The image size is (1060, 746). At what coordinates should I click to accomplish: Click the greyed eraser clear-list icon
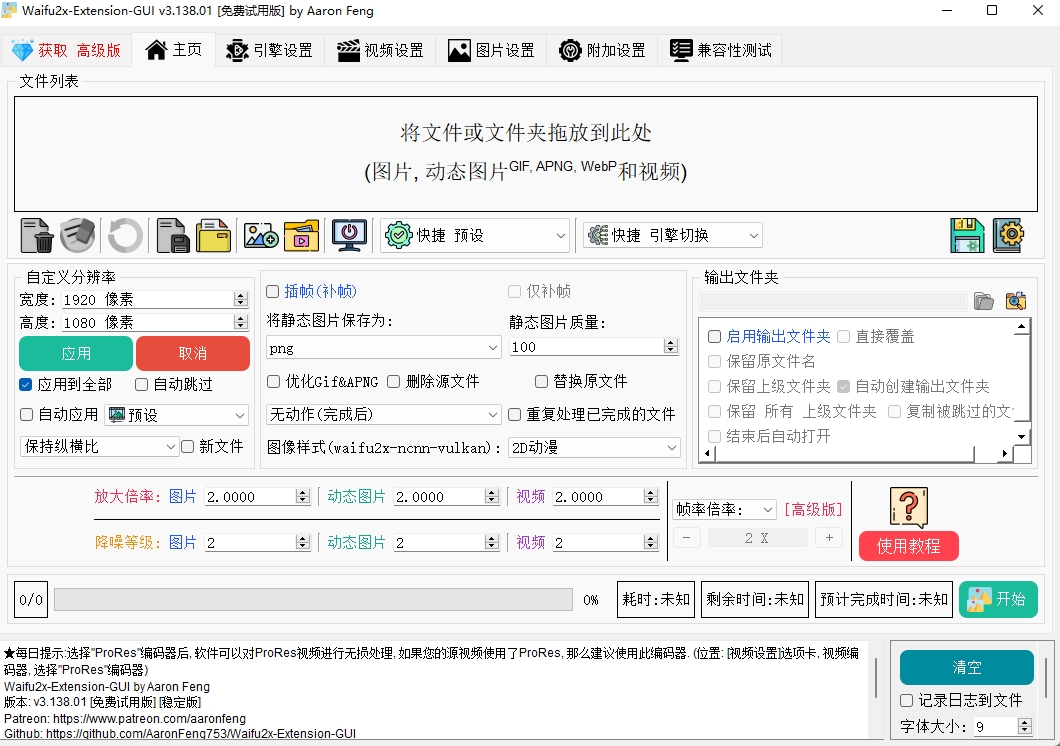(x=77, y=235)
